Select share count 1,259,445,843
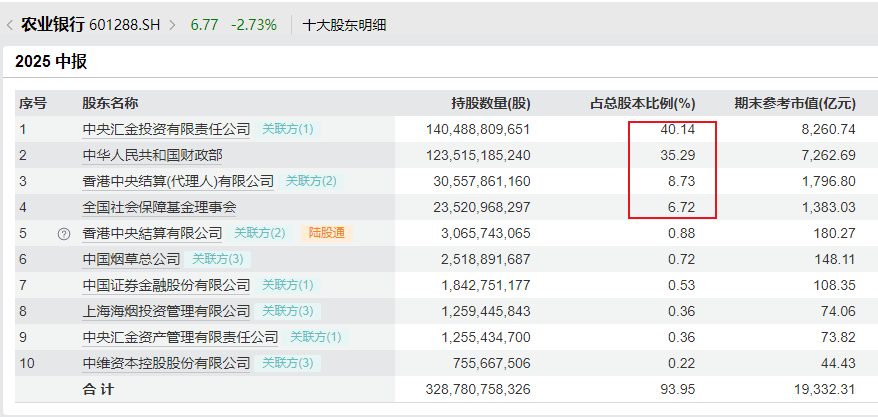 click(x=485, y=311)
